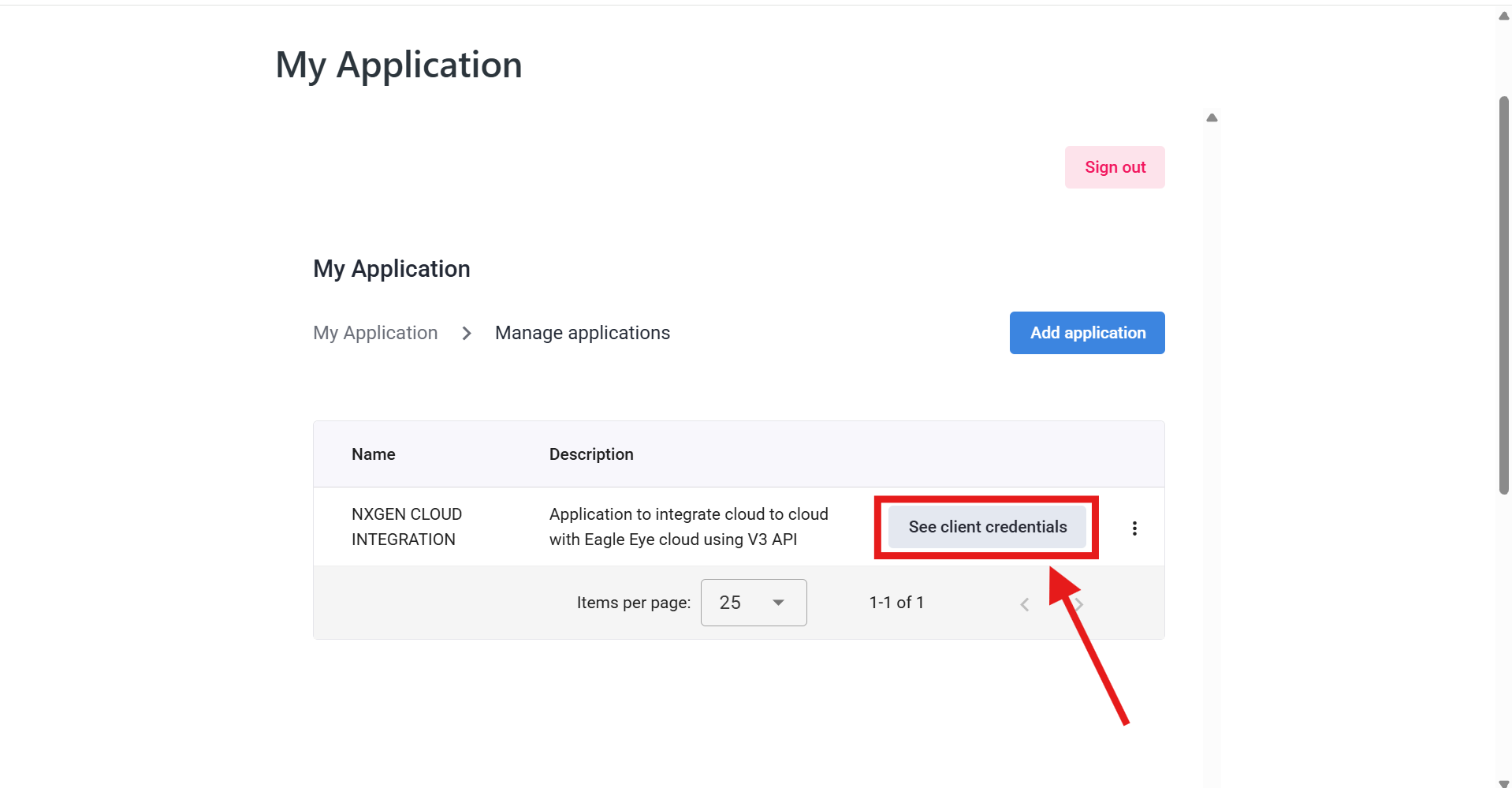Expand the Items per page dropdown
This screenshot has height=788, width=1512.
pyautogui.click(x=753, y=603)
